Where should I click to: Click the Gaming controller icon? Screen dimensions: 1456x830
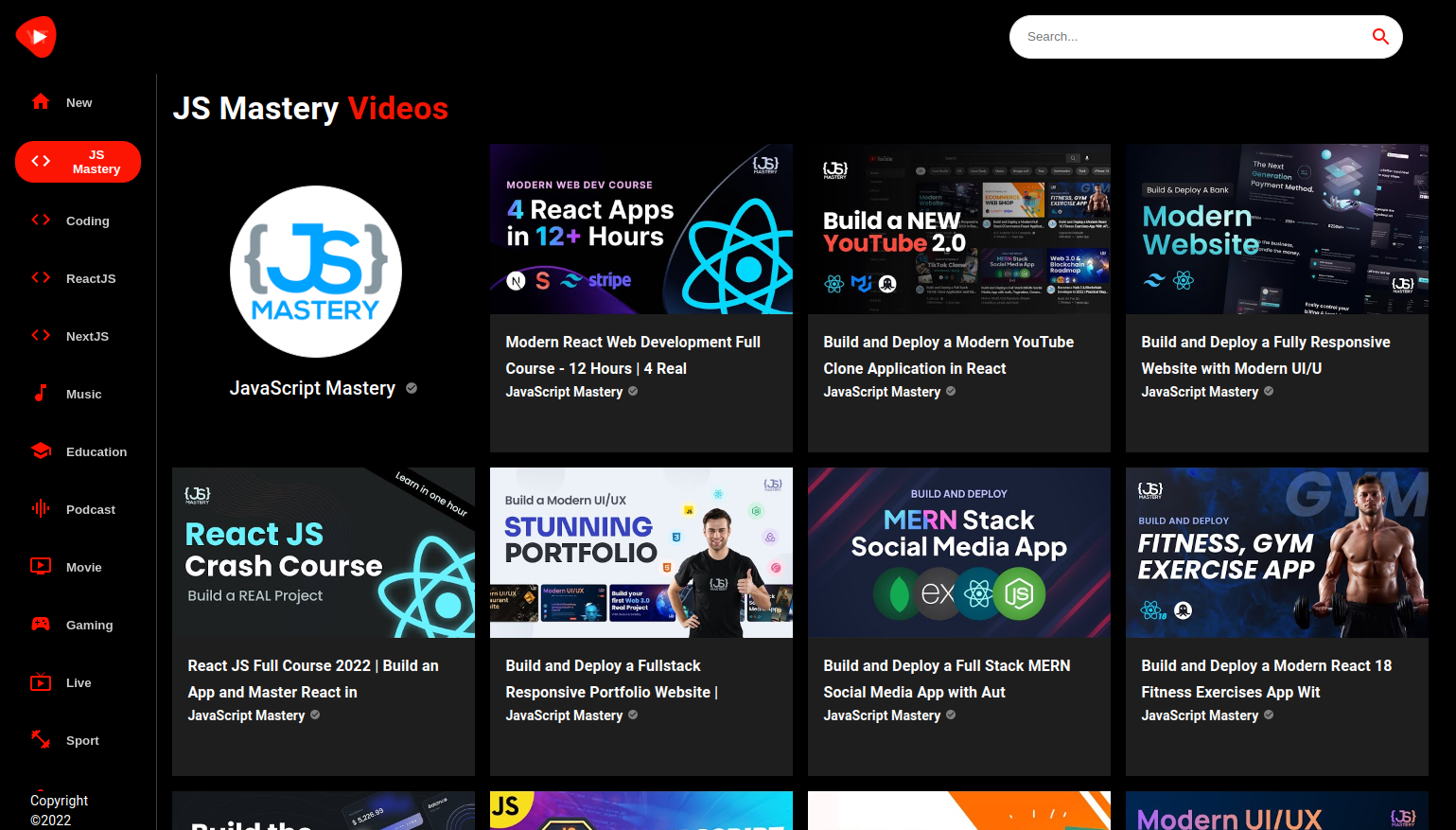tap(41, 624)
